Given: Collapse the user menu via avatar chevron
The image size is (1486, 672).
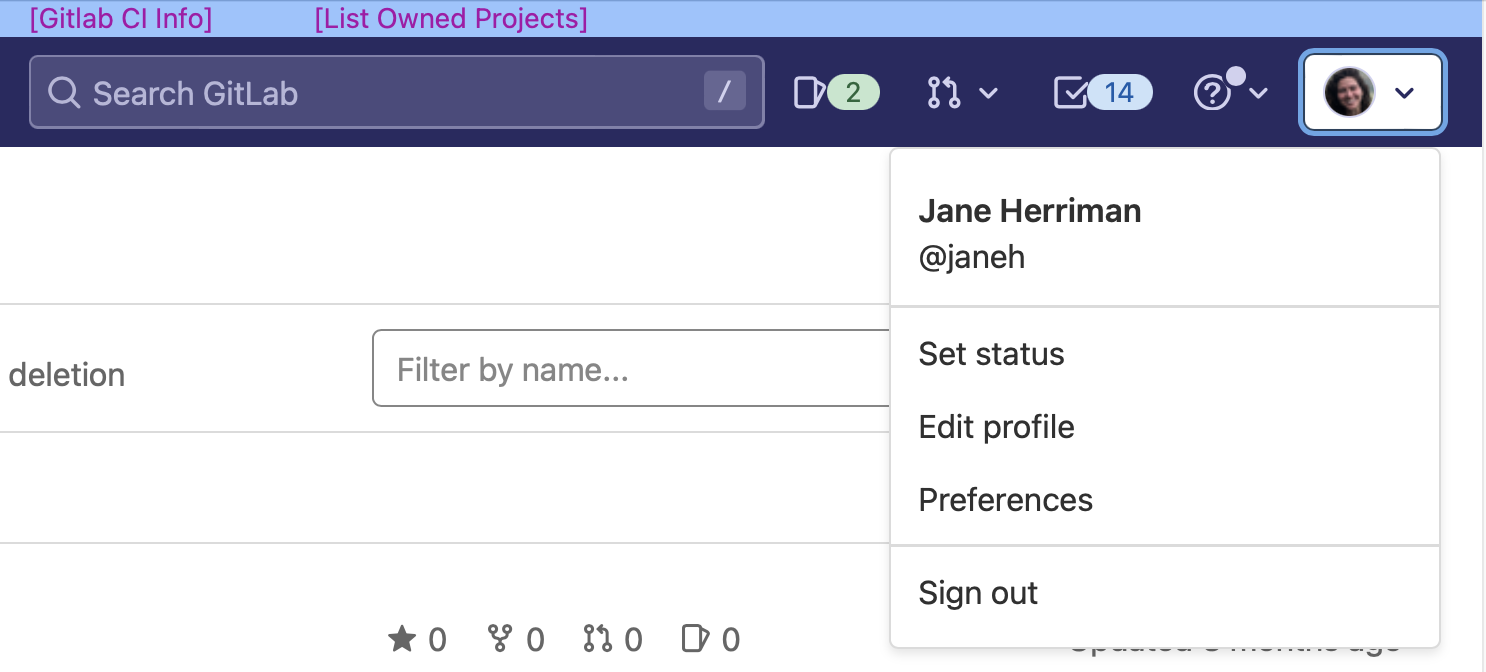Looking at the screenshot, I should 1404,93.
